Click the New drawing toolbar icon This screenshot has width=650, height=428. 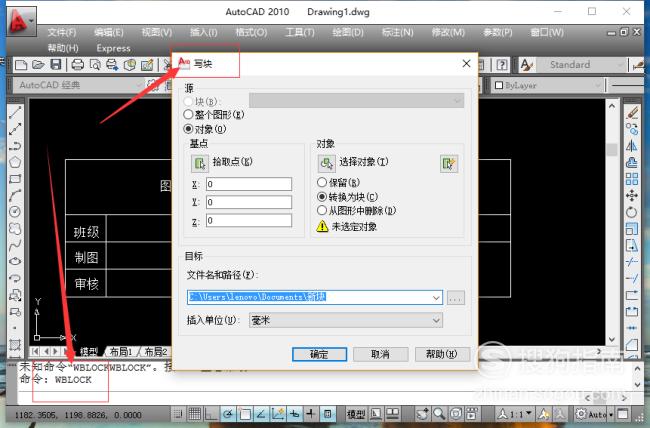tap(21, 65)
